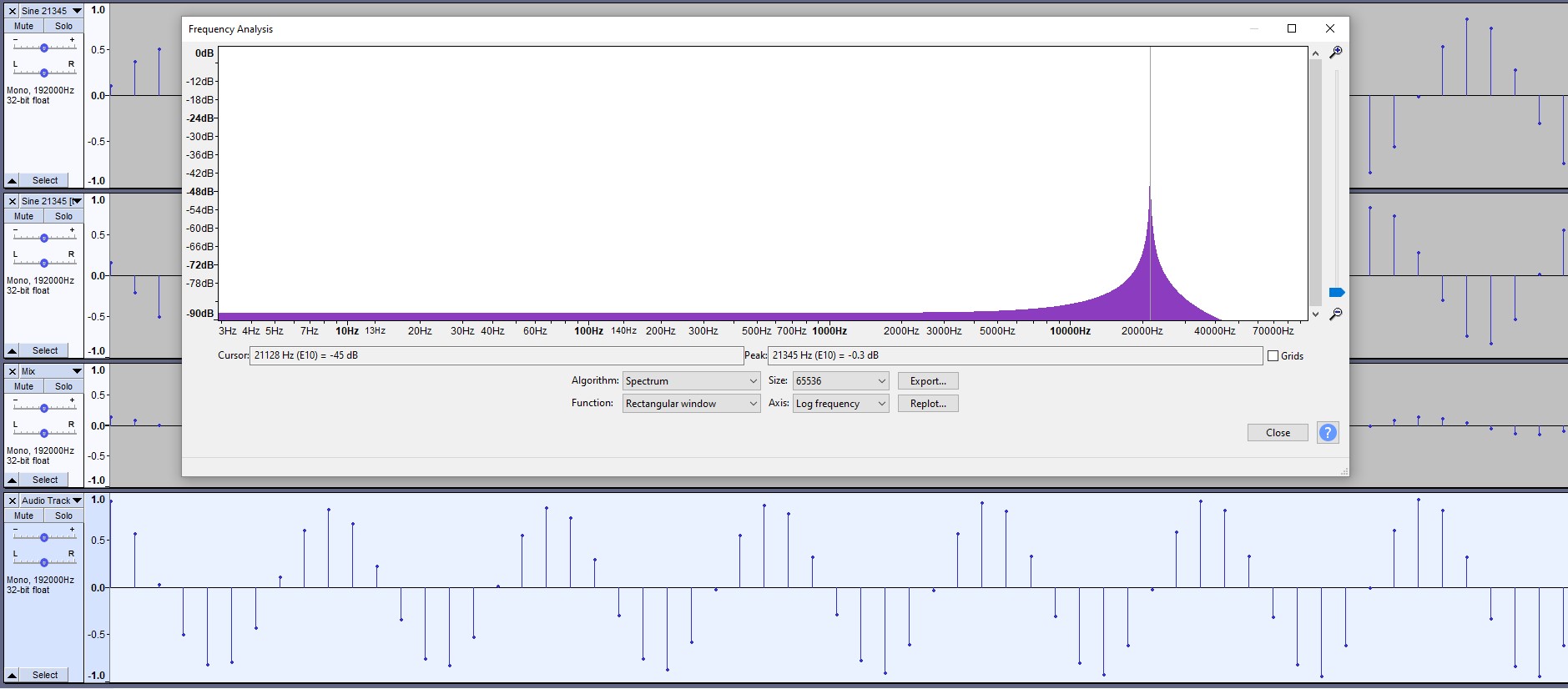Click the plot scrollbar down arrow
Screen dimensions: 1568x689
1316,314
